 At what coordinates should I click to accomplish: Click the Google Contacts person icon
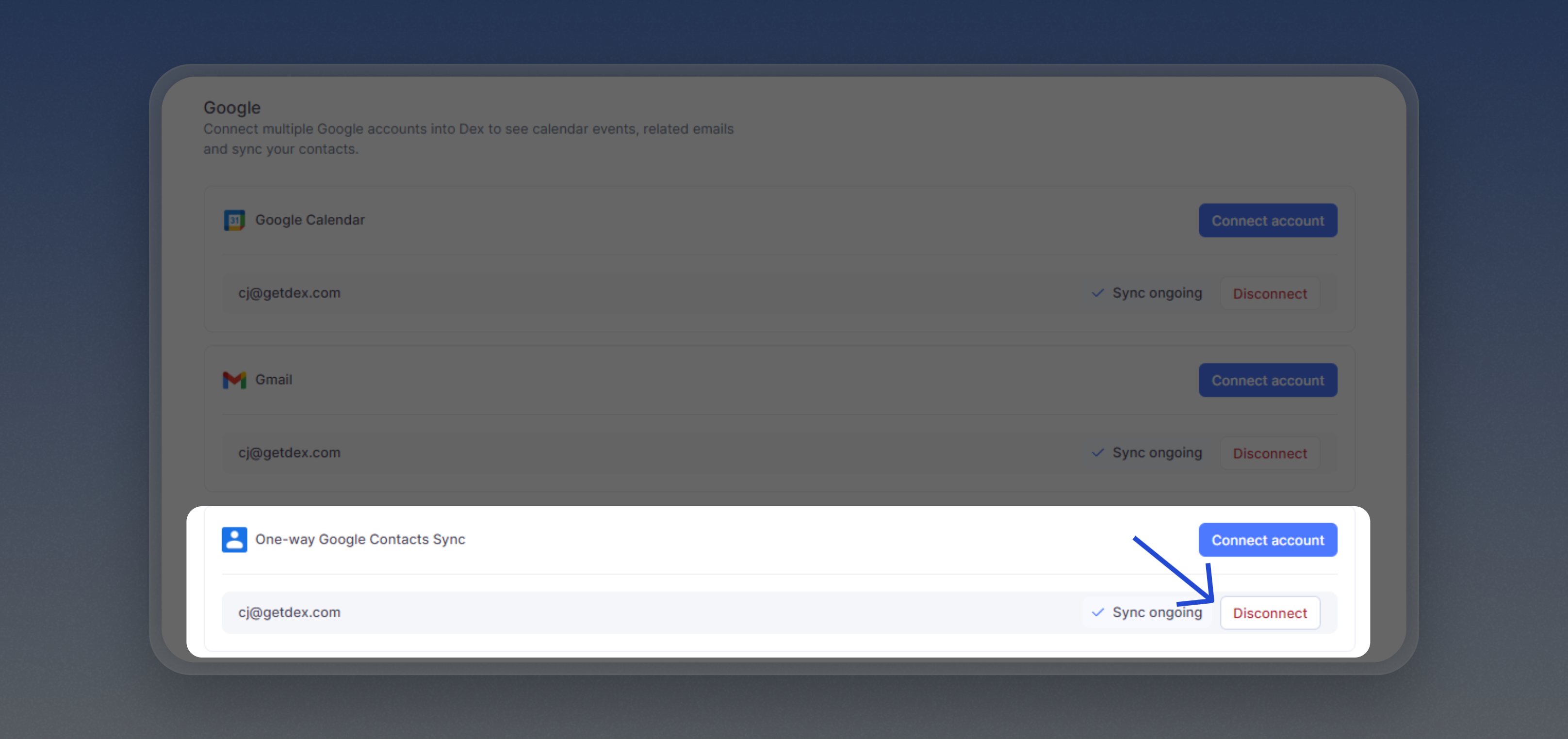point(234,540)
